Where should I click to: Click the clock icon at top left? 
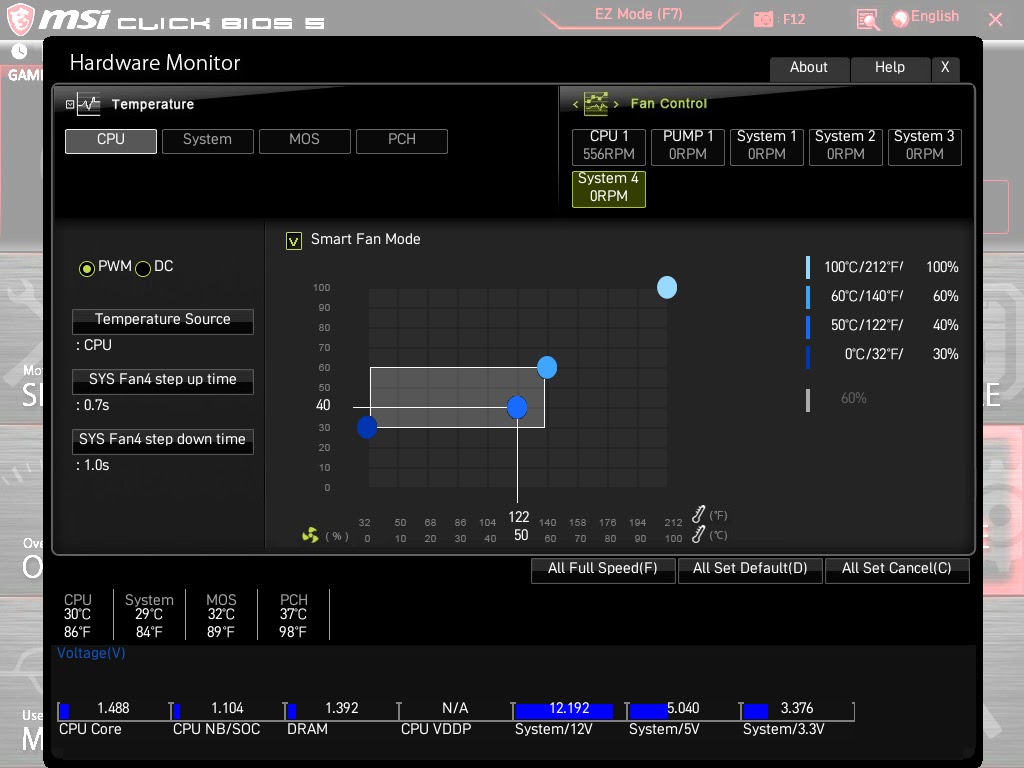(20, 51)
